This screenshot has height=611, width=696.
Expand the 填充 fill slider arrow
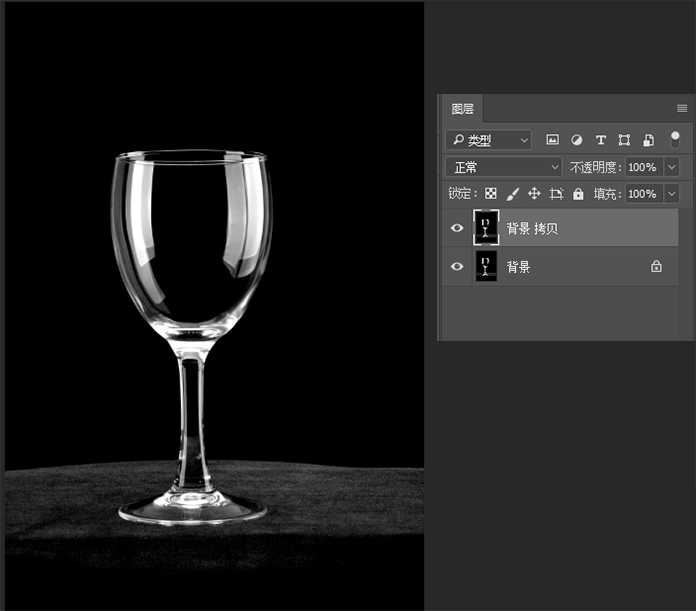pyautogui.click(x=672, y=194)
